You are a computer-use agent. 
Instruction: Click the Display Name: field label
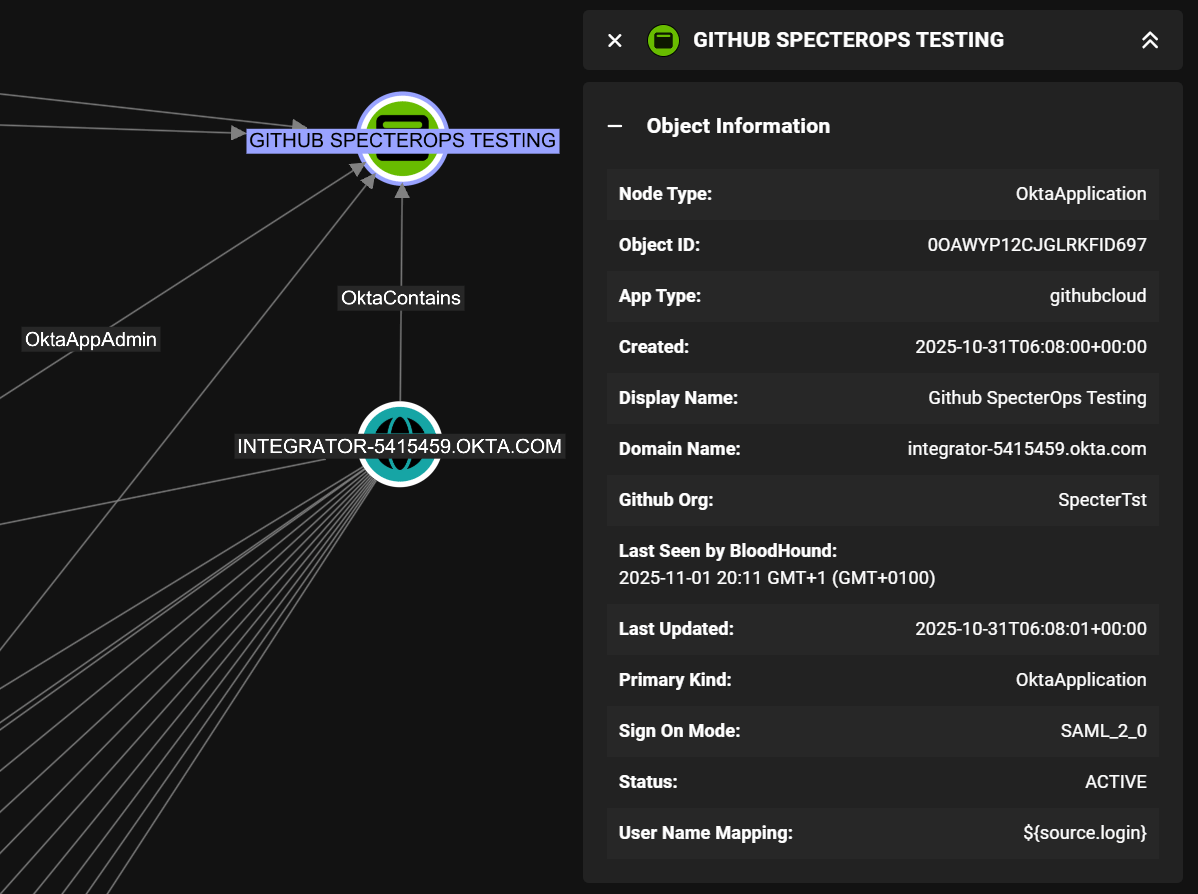point(678,398)
